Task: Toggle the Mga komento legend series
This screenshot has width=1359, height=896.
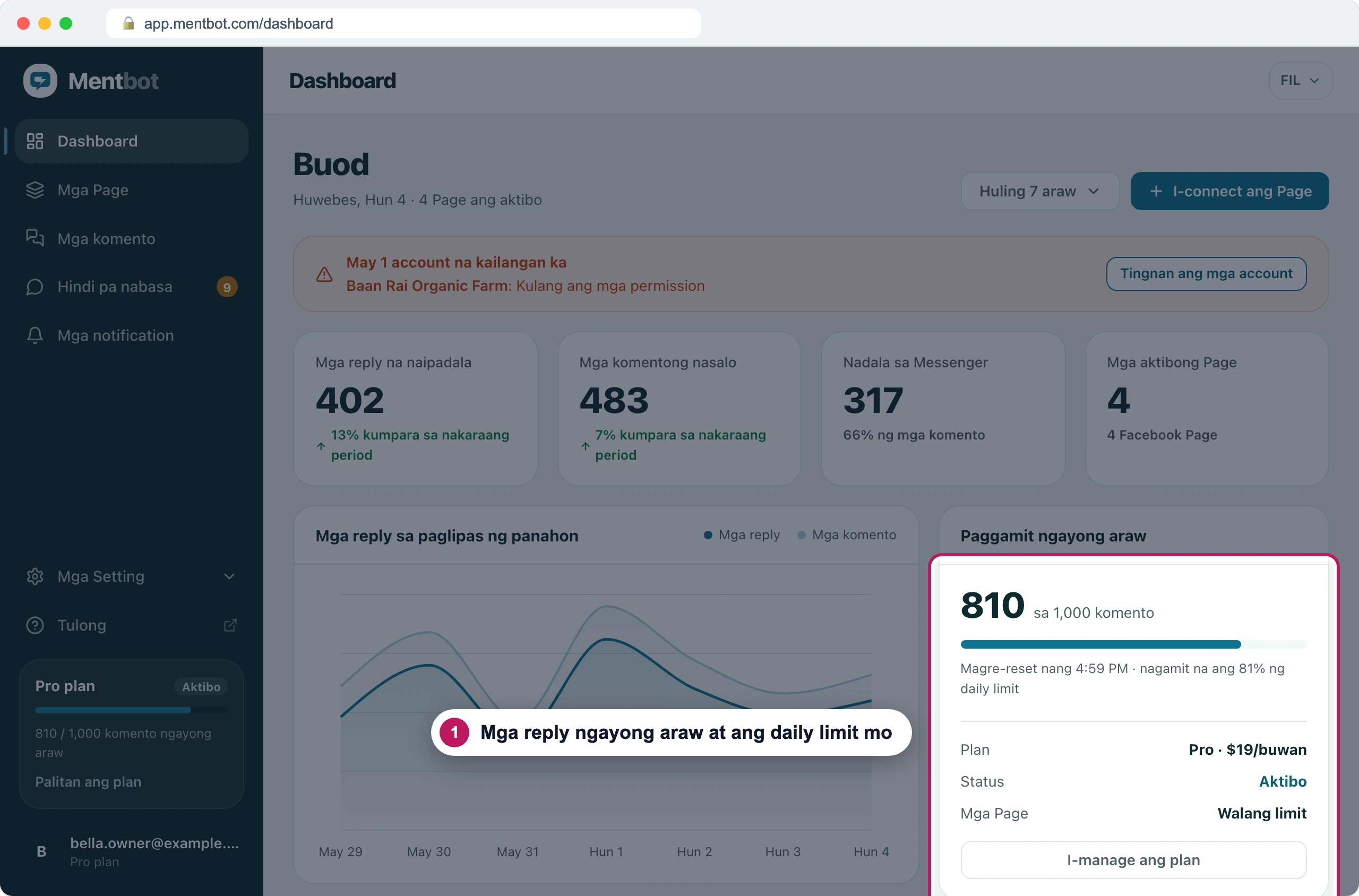Action: pyautogui.click(x=846, y=535)
